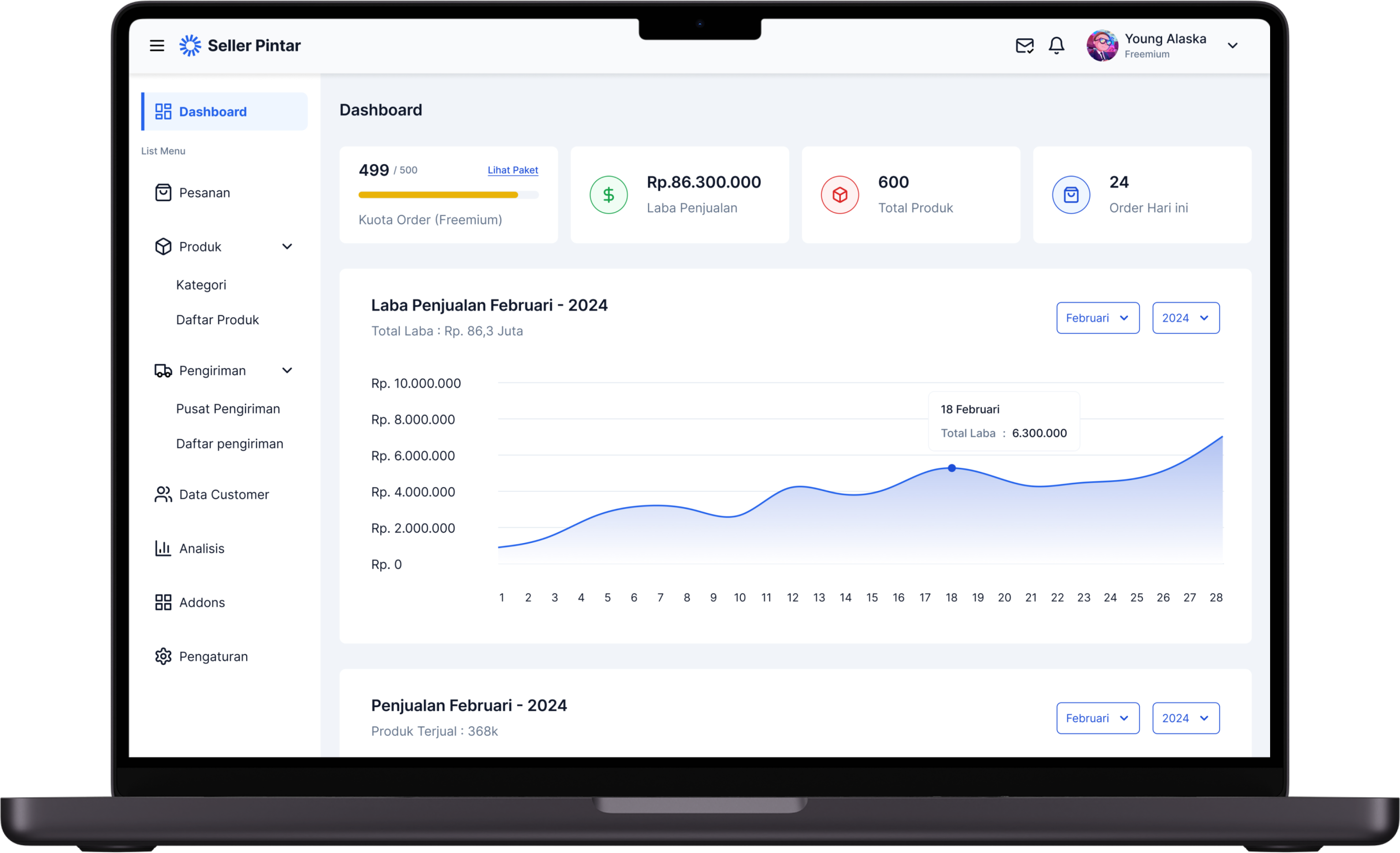Open the Analisis label
Screen dimensions: 1400x853
[202, 548]
